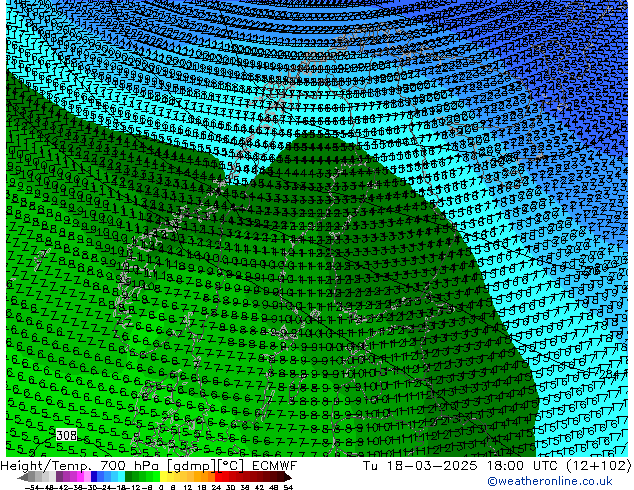634x490 pixels.
Task: Click the [gdmp] unit label
Action: 192,466
